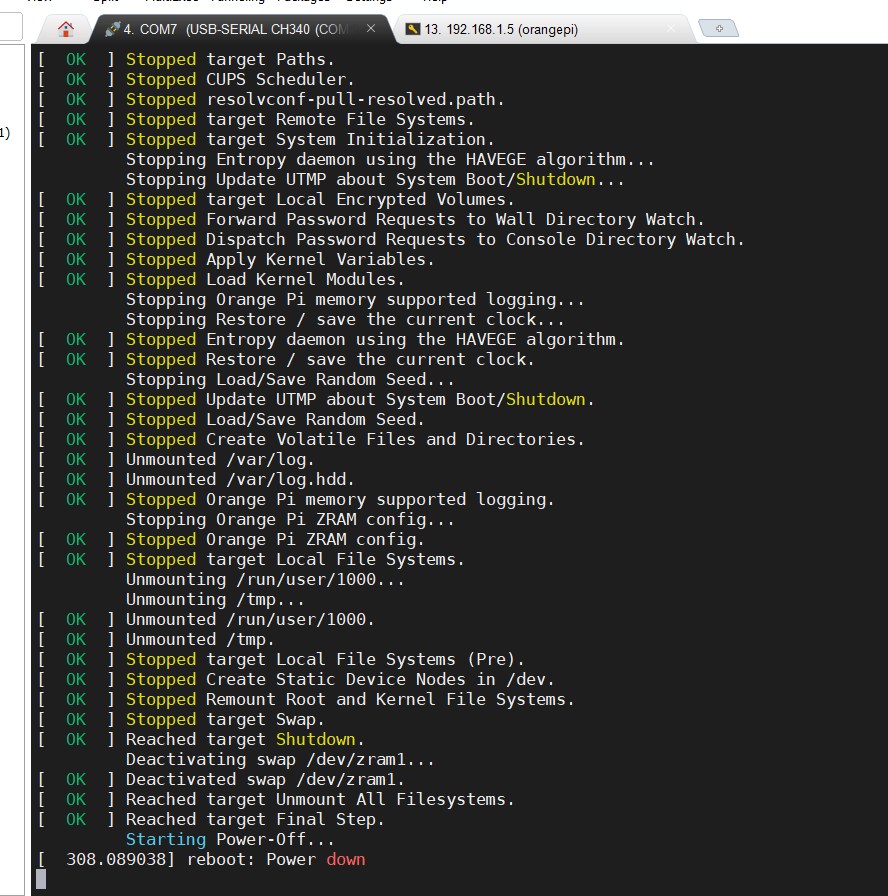The image size is (888, 896).
Task: Click the 'Starting Power-Off...' line
Action: point(230,839)
